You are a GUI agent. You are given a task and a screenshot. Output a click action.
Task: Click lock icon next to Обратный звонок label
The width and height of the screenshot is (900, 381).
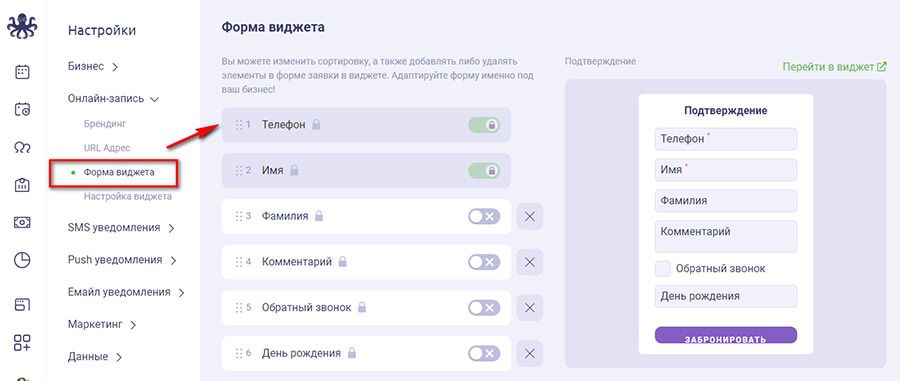(x=362, y=307)
